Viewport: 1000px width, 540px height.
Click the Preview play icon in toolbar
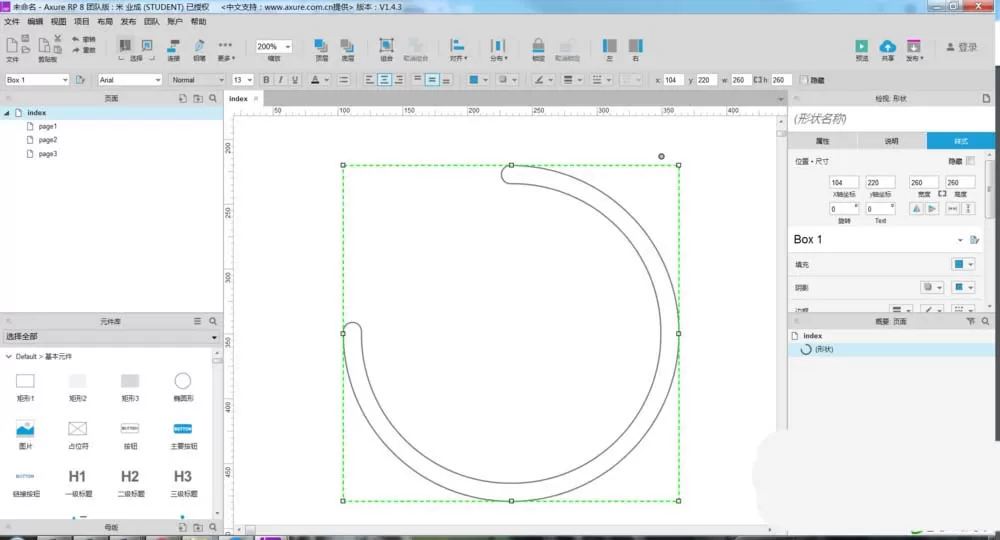(x=861, y=47)
